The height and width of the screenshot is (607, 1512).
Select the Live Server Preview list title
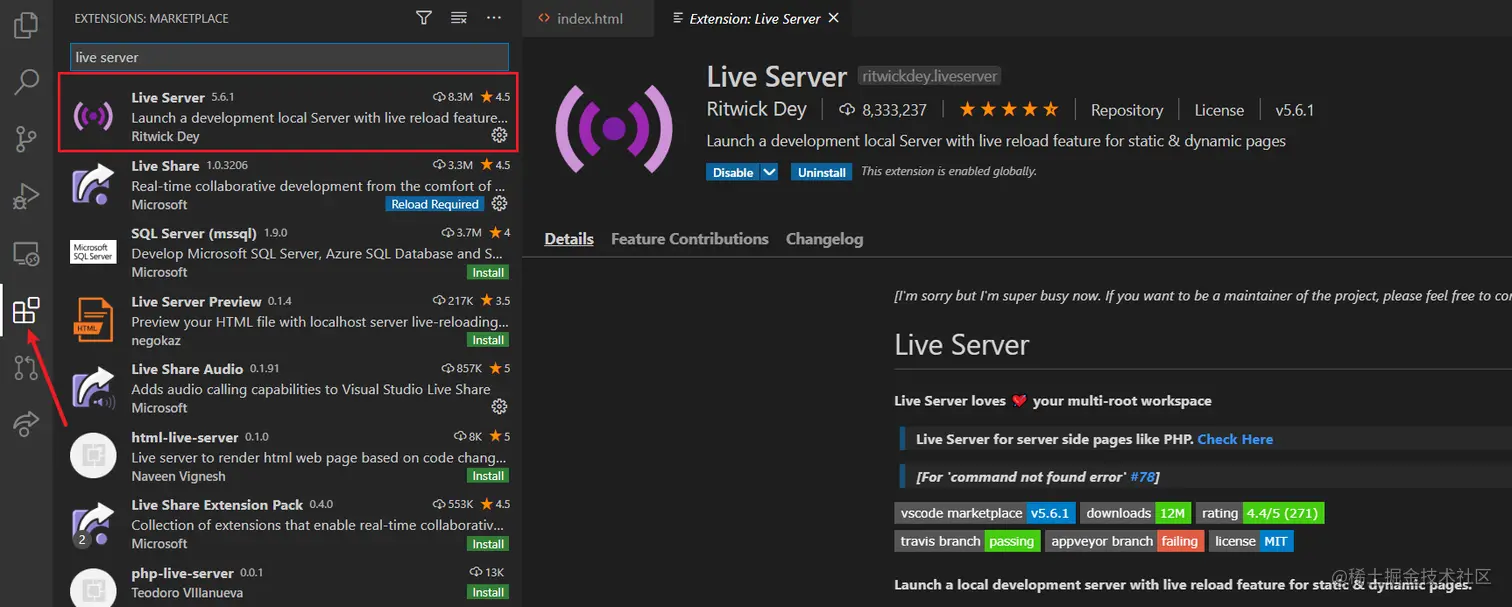point(196,301)
